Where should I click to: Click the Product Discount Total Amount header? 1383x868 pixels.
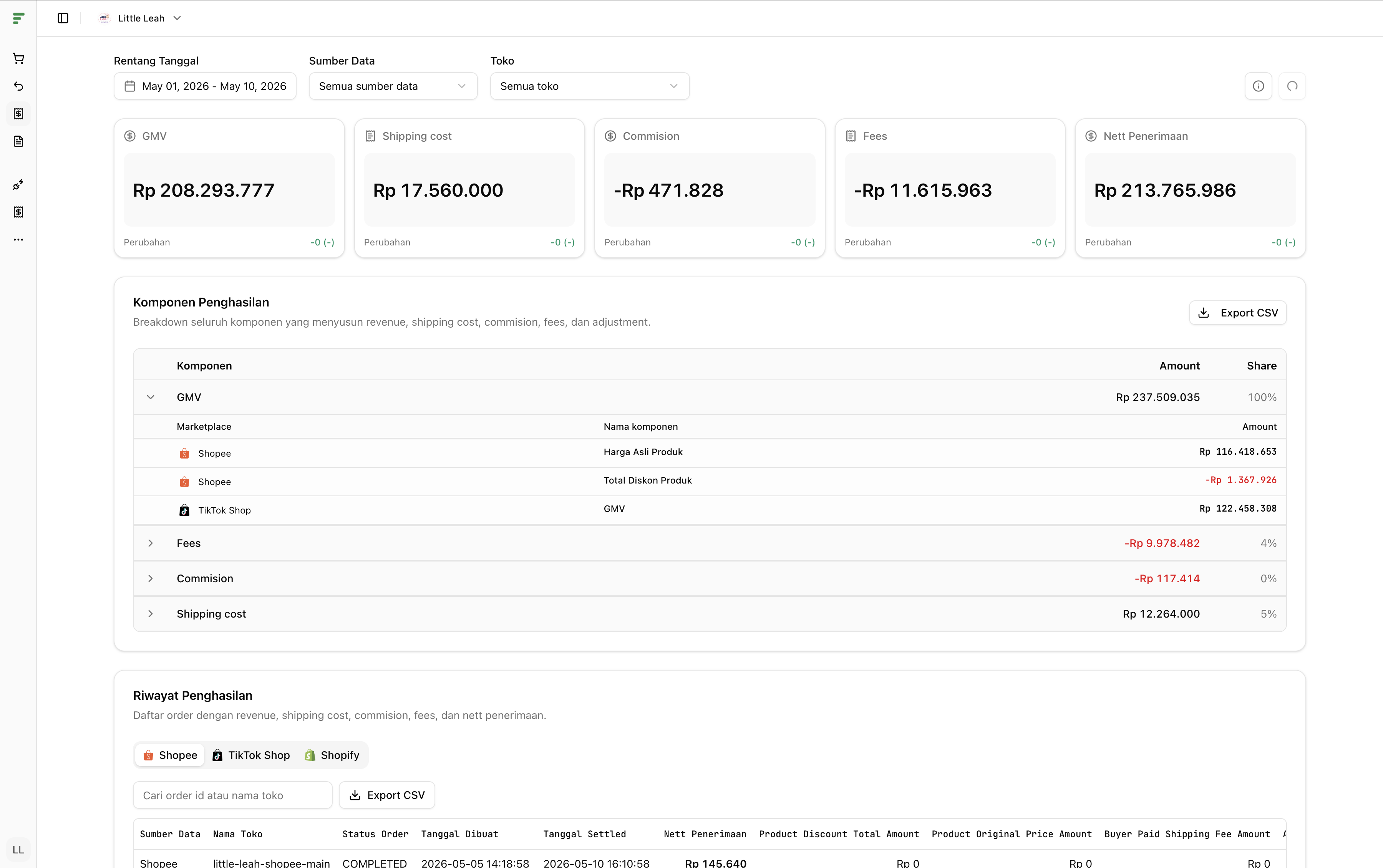click(x=839, y=834)
